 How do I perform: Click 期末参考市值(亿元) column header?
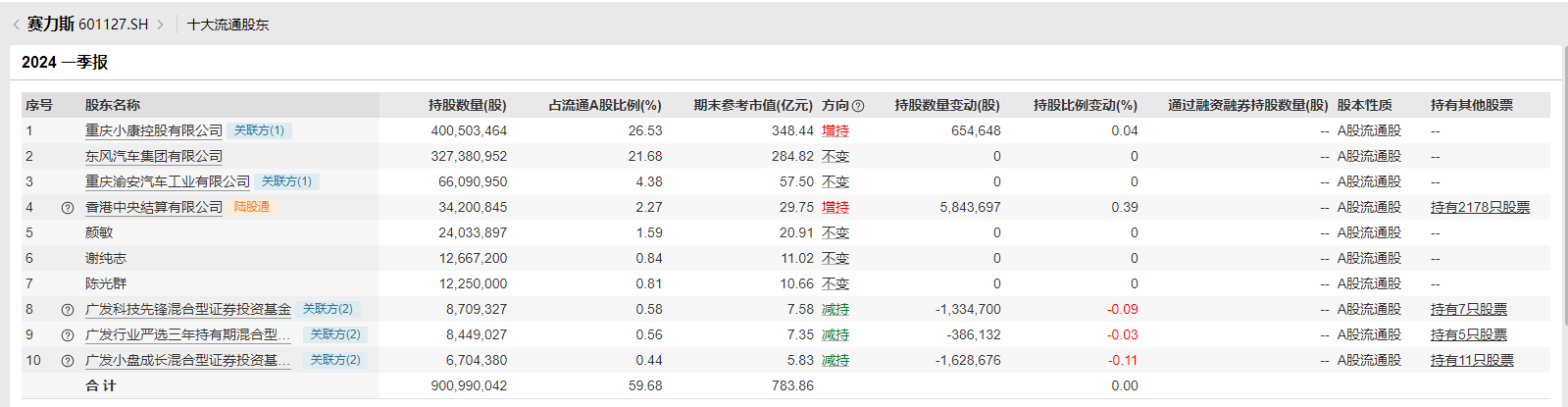coord(753,105)
